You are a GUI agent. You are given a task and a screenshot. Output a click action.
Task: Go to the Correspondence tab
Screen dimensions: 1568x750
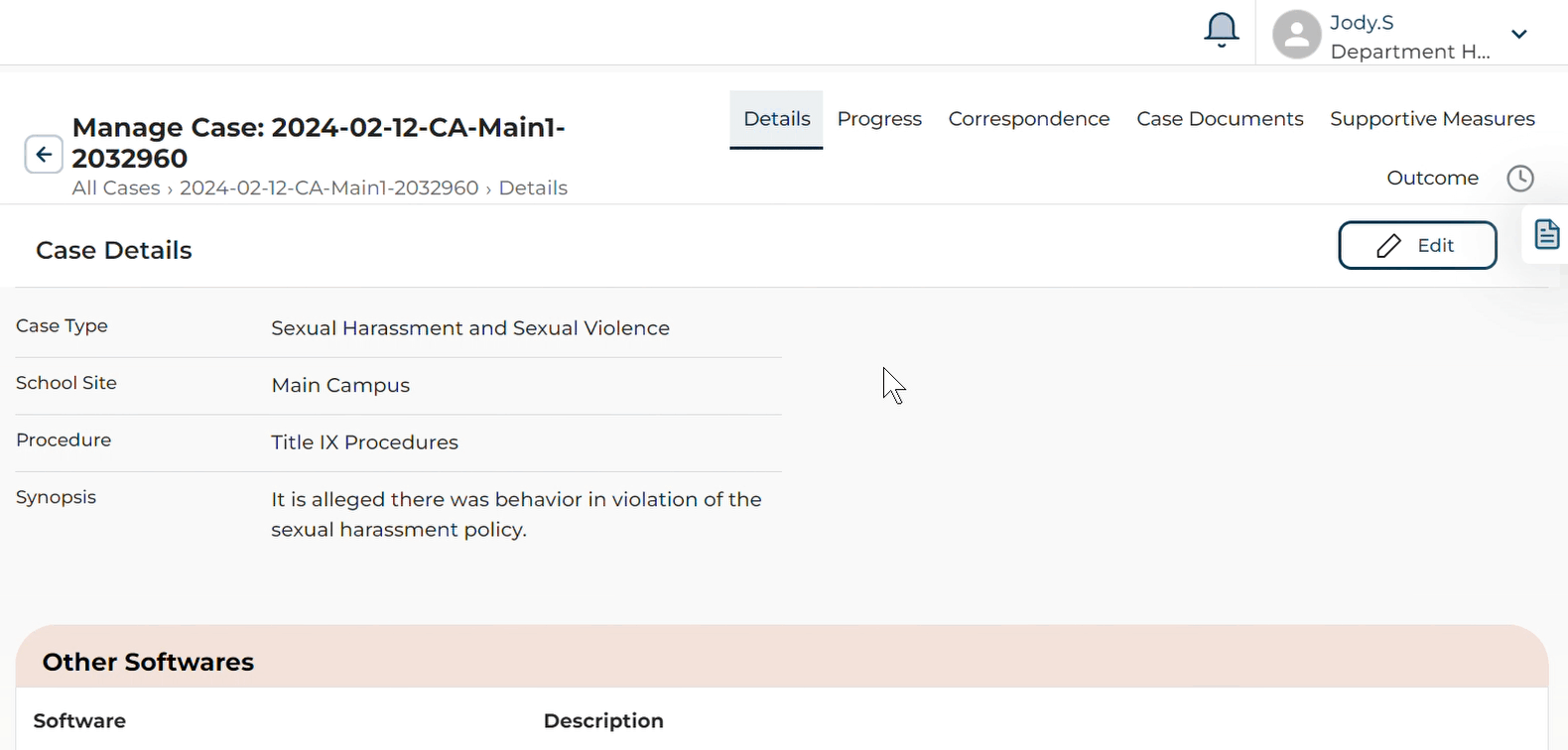pyautogui.click(x=1028, y=119)
